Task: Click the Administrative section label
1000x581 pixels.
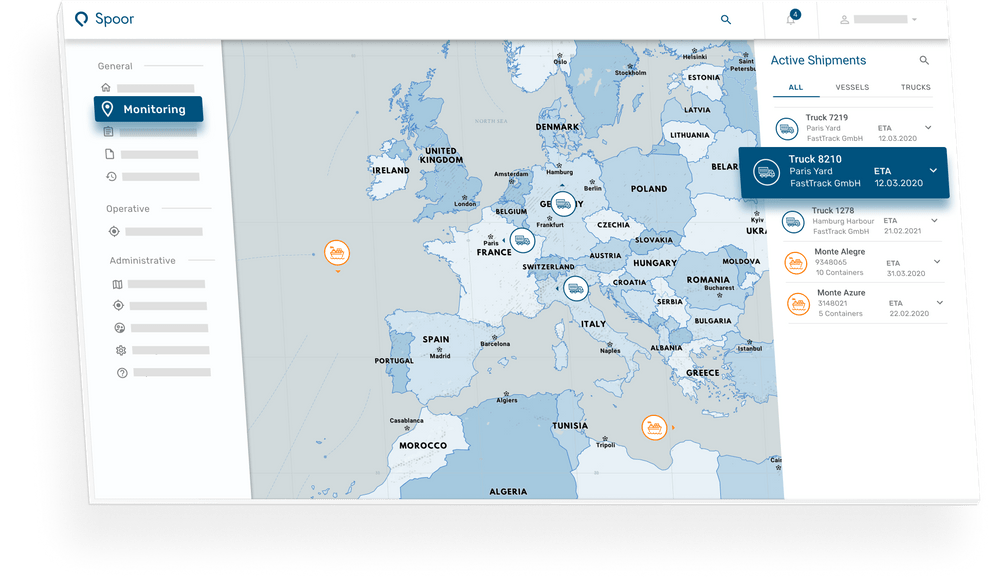Action: (142, 261)
